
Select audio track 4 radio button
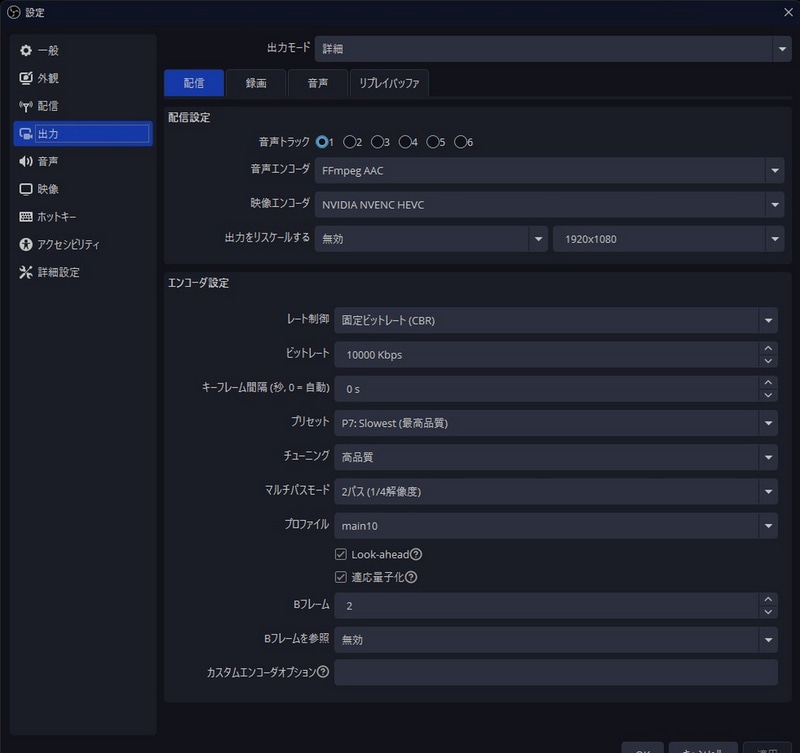coord(405,142)
